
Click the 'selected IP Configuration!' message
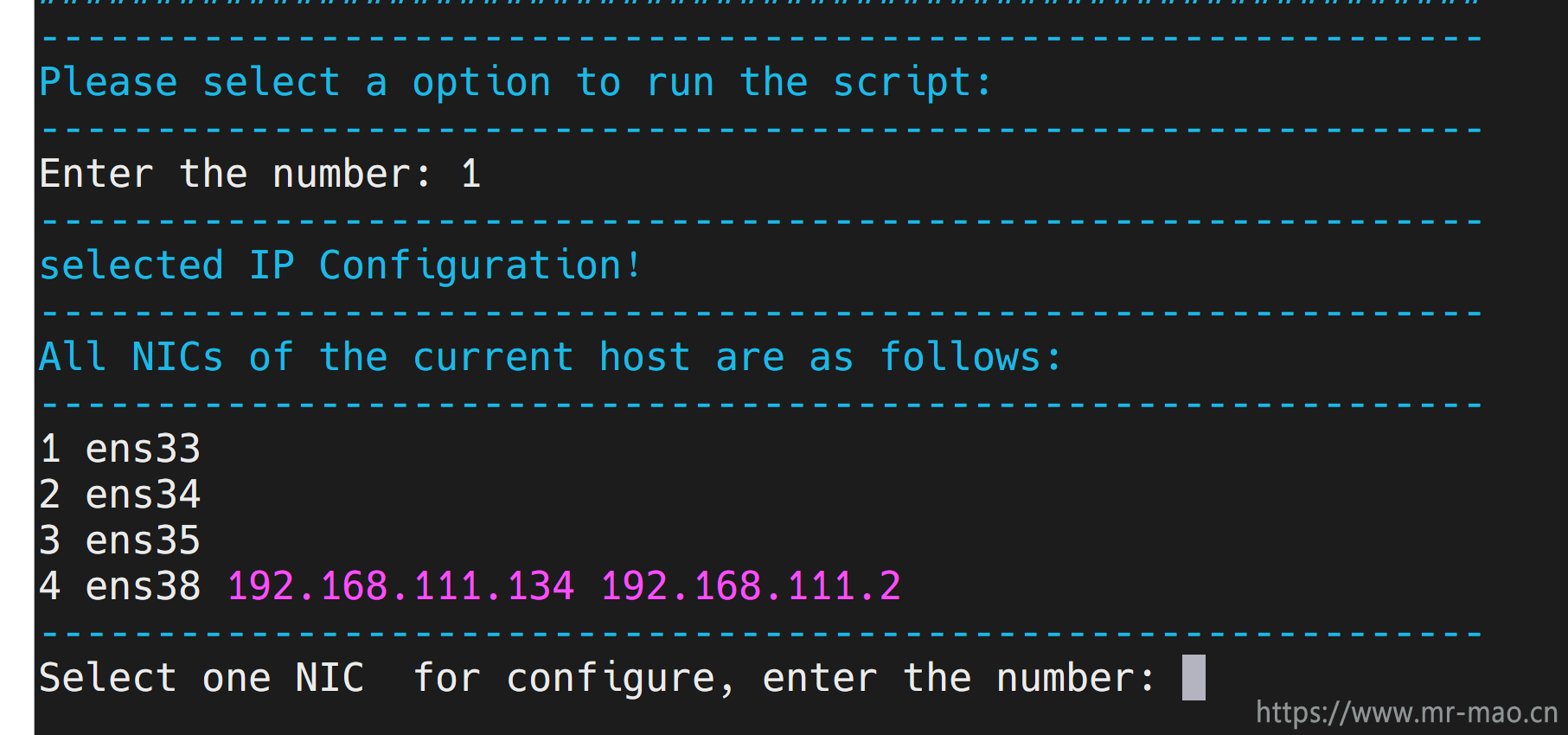click(340, 265)
